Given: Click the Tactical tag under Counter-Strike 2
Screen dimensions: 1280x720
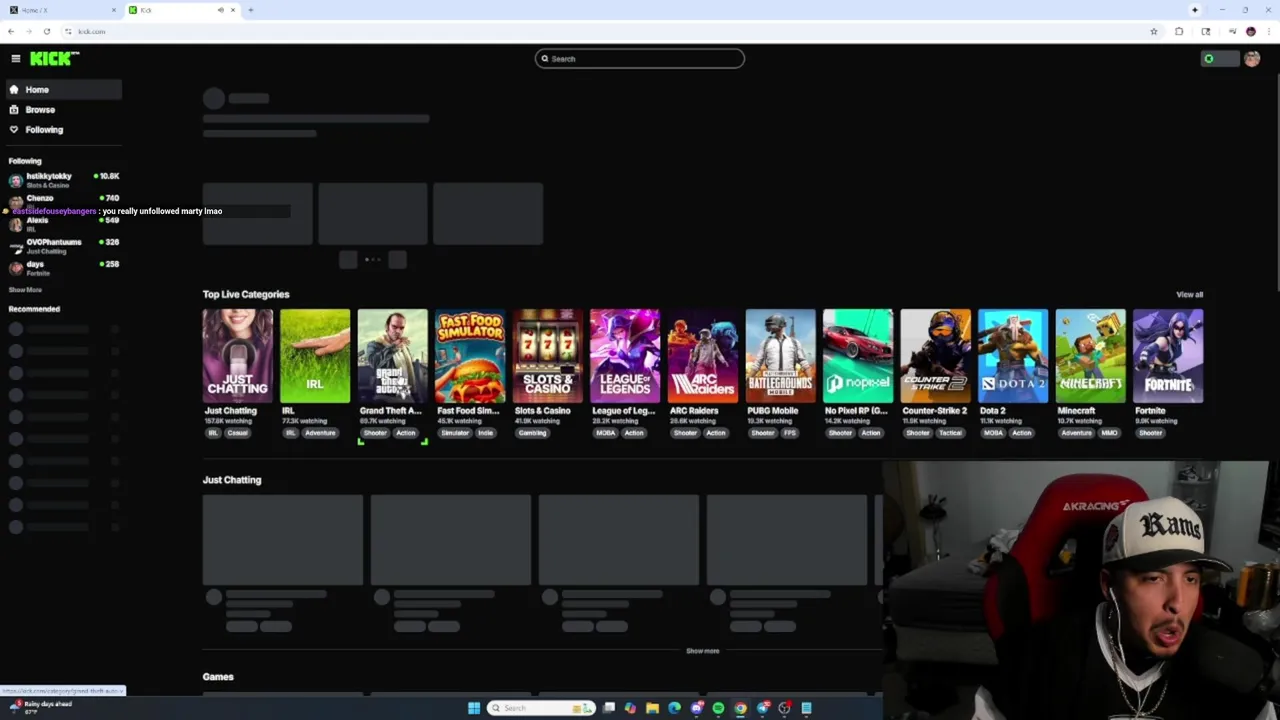Looking at the screenshot, I should click(x=950, y=433).
